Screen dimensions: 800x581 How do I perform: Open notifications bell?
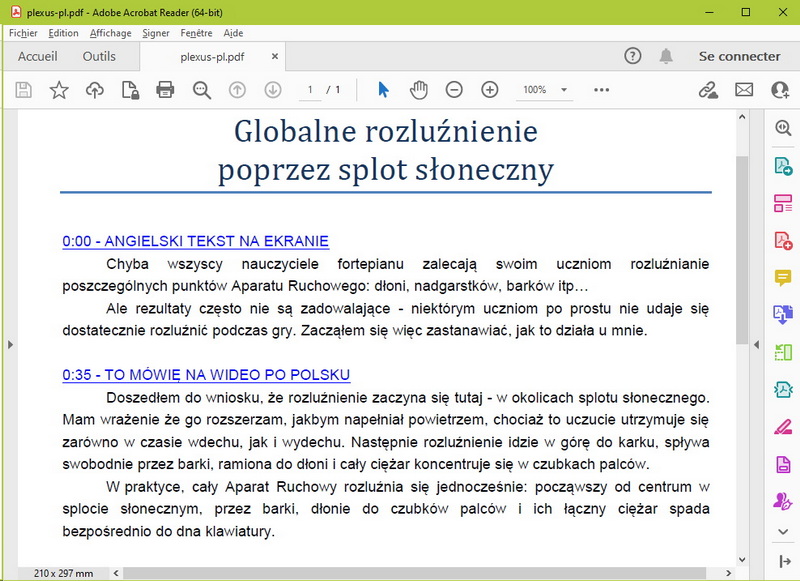point(666,57)
